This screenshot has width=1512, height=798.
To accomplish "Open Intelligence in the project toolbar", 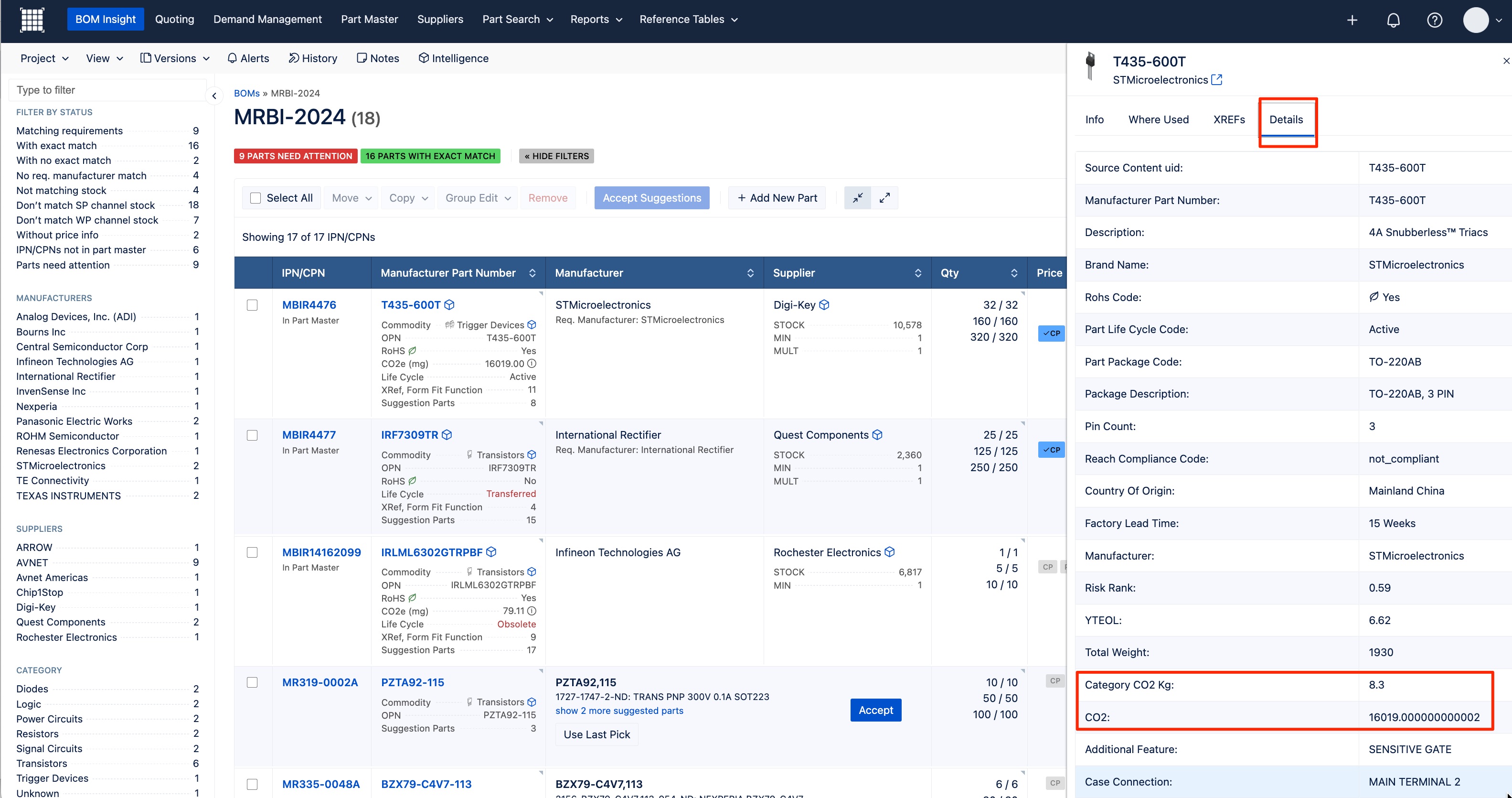I will point(453,58).
